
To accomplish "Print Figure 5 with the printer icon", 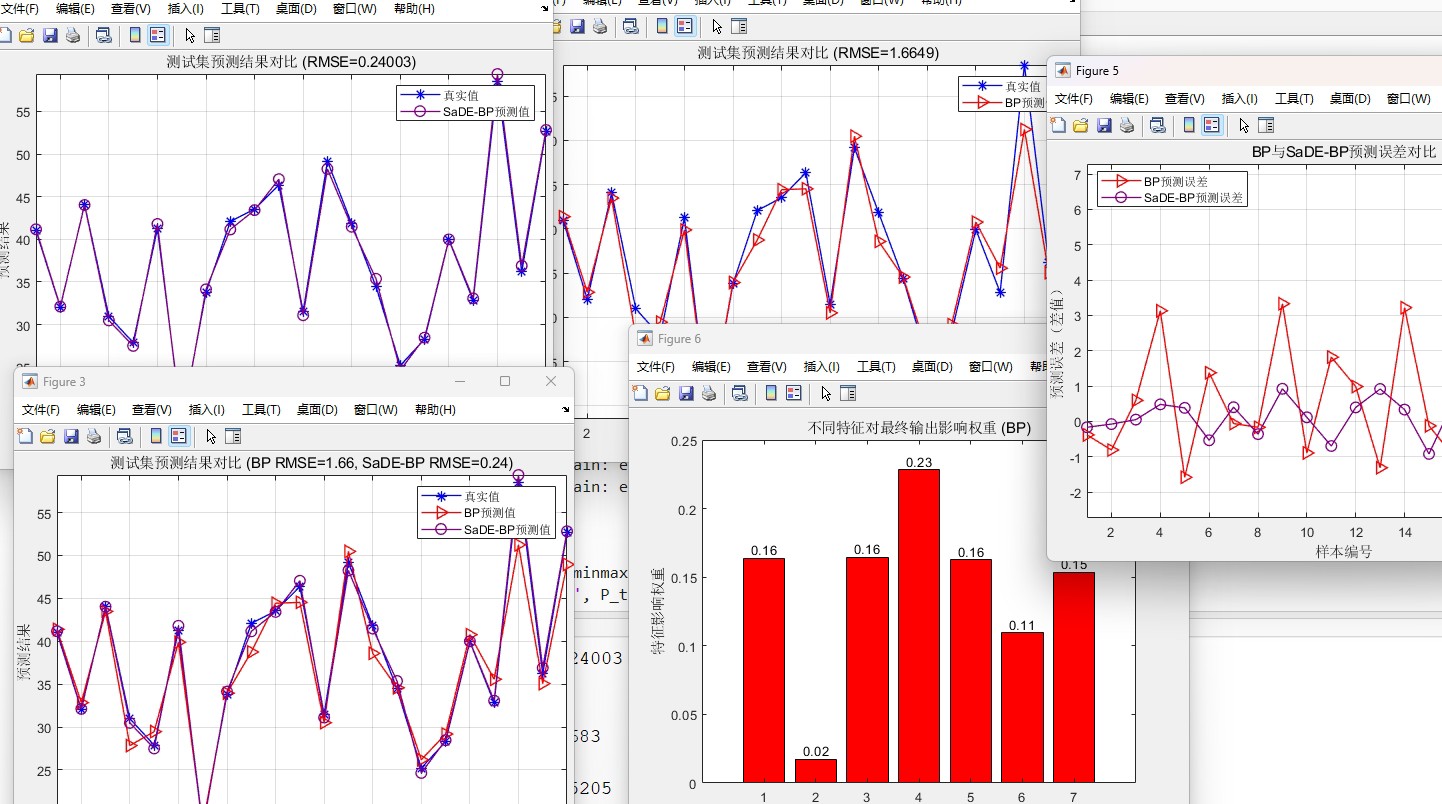I will point(1127,125).
